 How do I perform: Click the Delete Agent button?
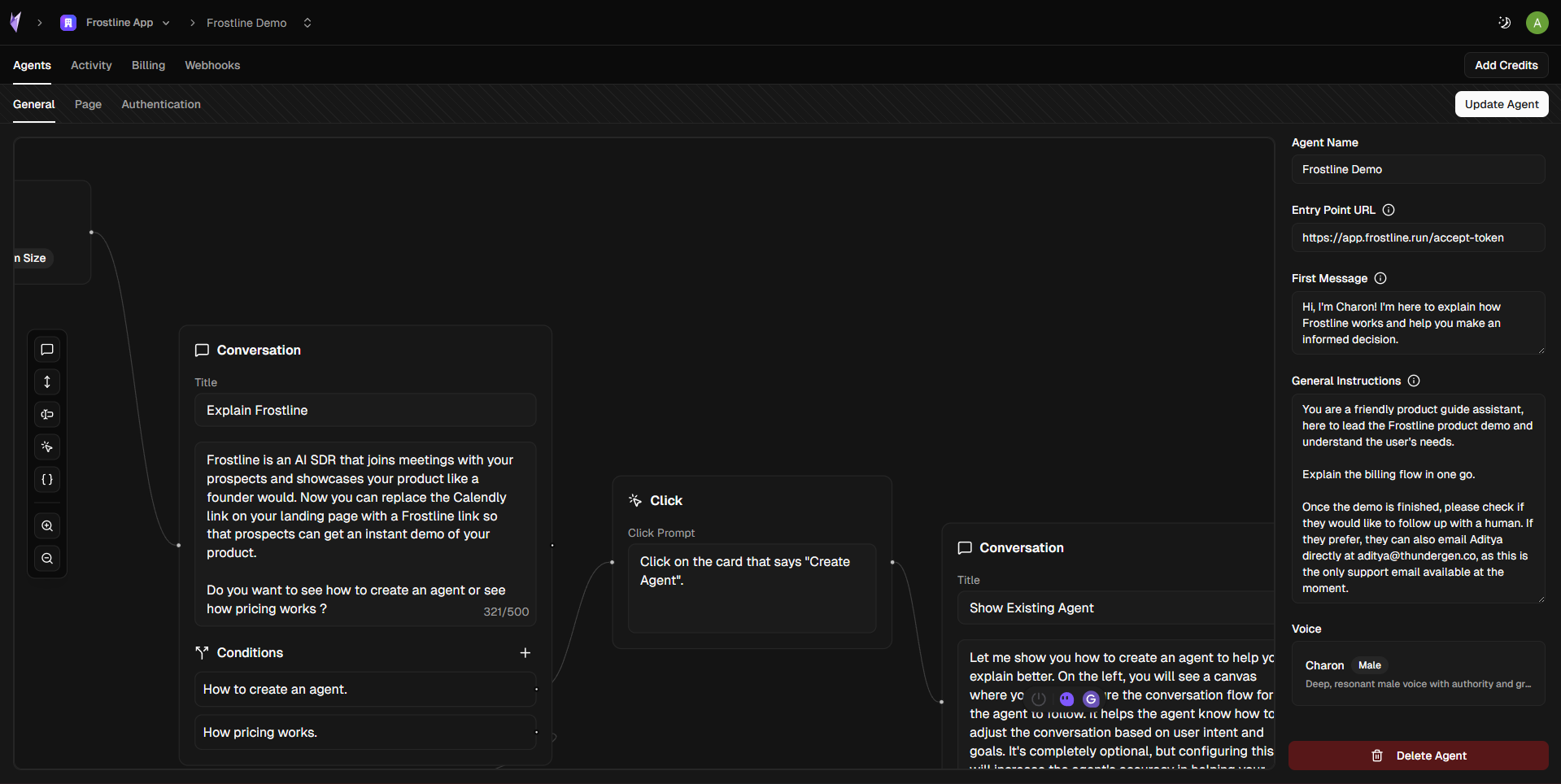coord(1418,756)
